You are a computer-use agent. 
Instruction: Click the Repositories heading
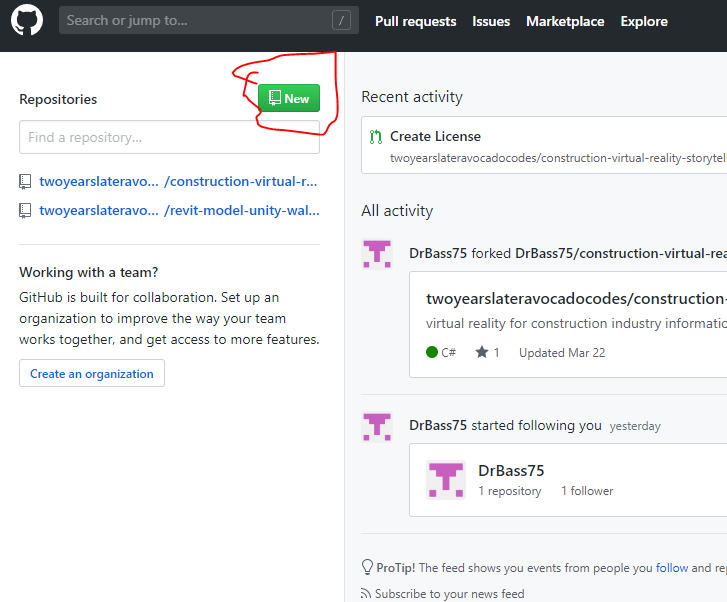pos(58,99)
